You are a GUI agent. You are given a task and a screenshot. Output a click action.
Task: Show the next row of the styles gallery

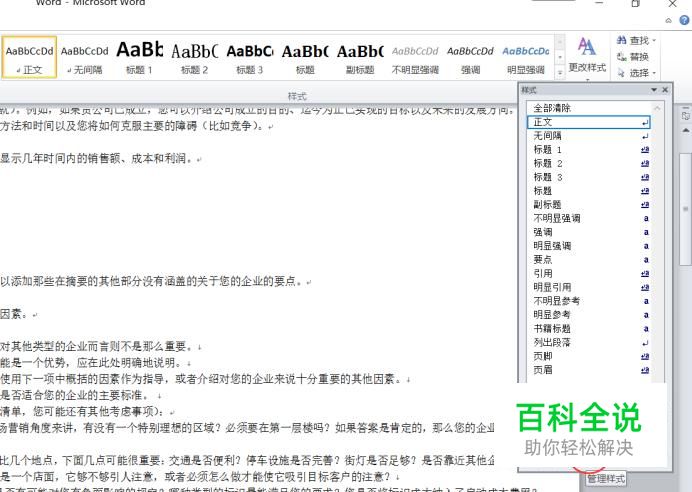(560, 57)
